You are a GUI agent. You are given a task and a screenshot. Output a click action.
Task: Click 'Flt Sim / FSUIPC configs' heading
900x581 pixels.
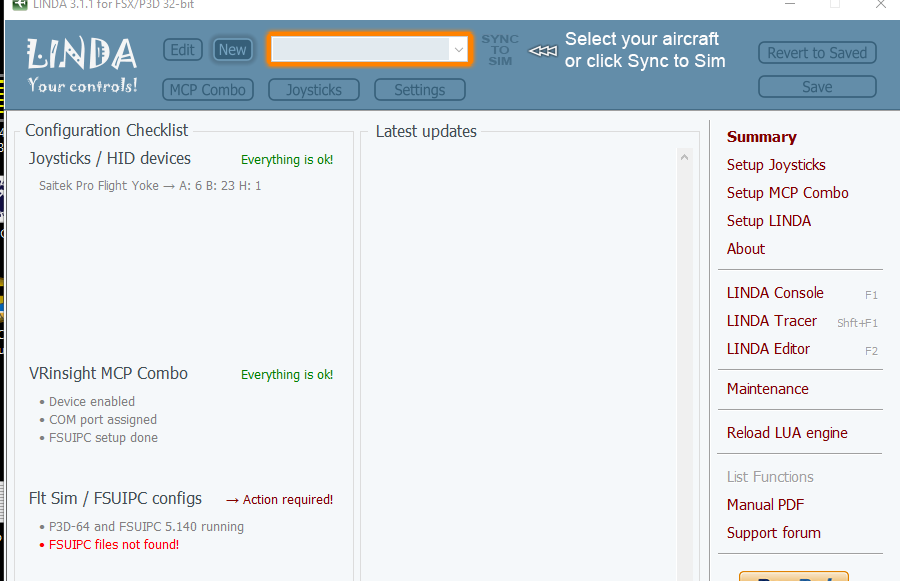[115, 498]
